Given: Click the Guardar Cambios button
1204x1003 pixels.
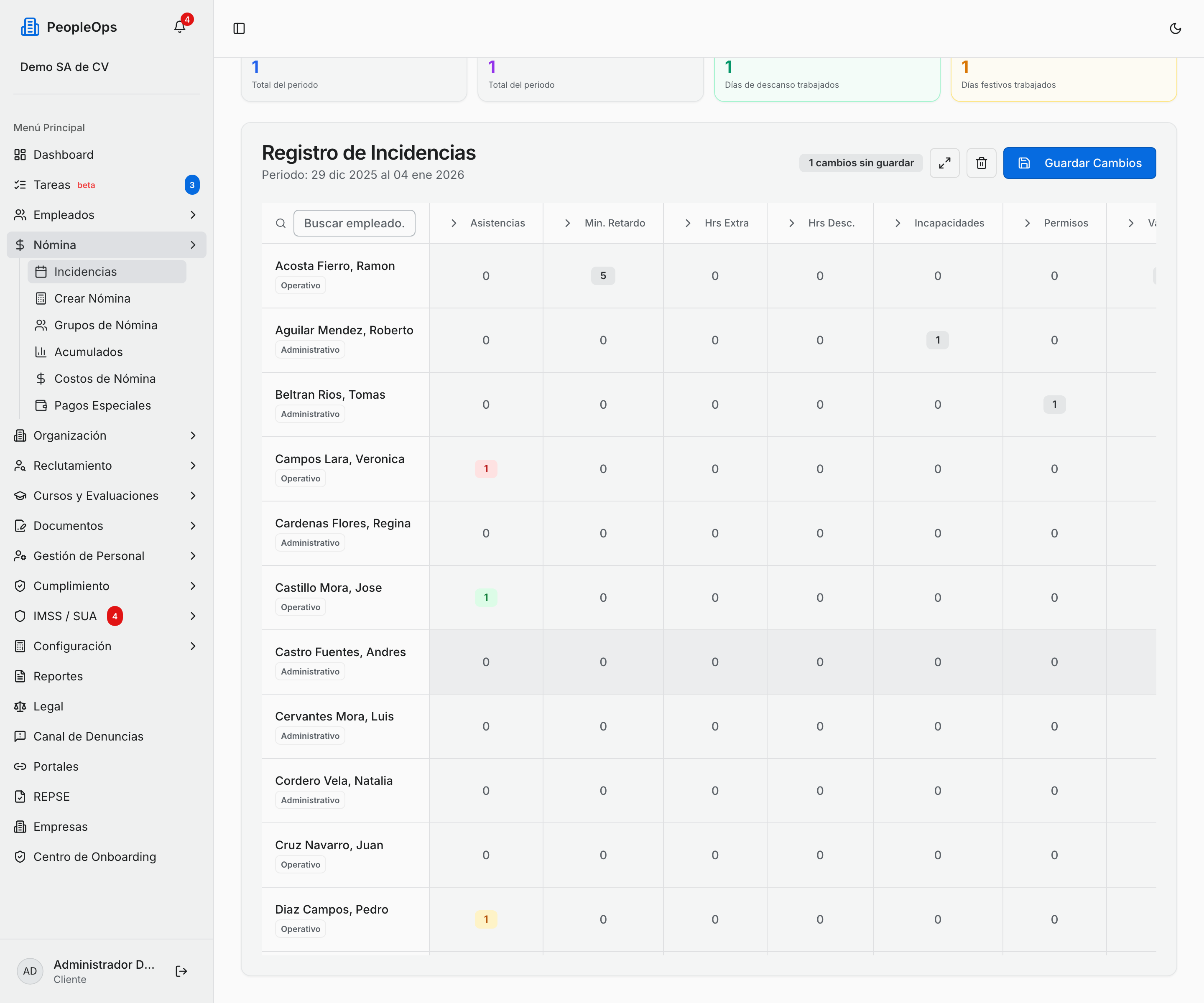Looking at the screenshot, I should 1079,163.
